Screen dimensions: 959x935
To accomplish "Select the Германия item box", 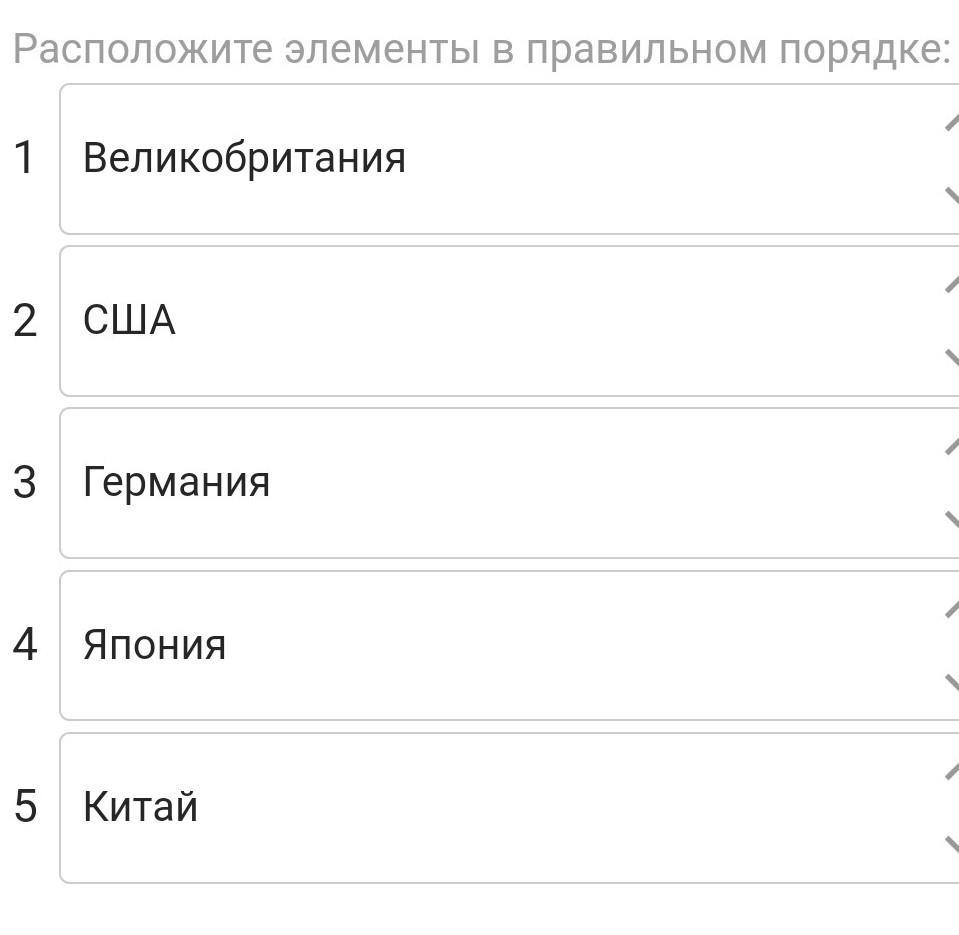I will point(509,483).
